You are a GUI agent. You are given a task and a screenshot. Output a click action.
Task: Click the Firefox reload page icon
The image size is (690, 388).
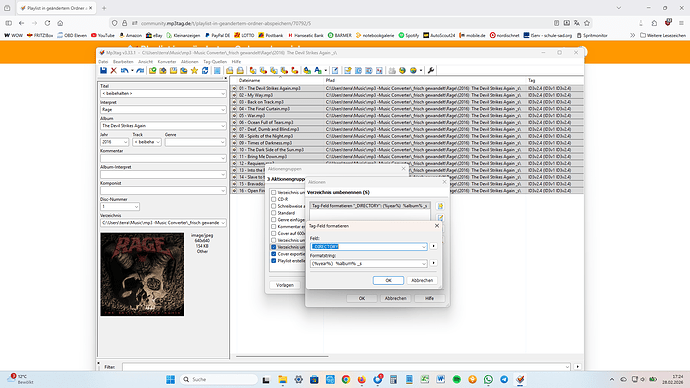tap(48, 23)
